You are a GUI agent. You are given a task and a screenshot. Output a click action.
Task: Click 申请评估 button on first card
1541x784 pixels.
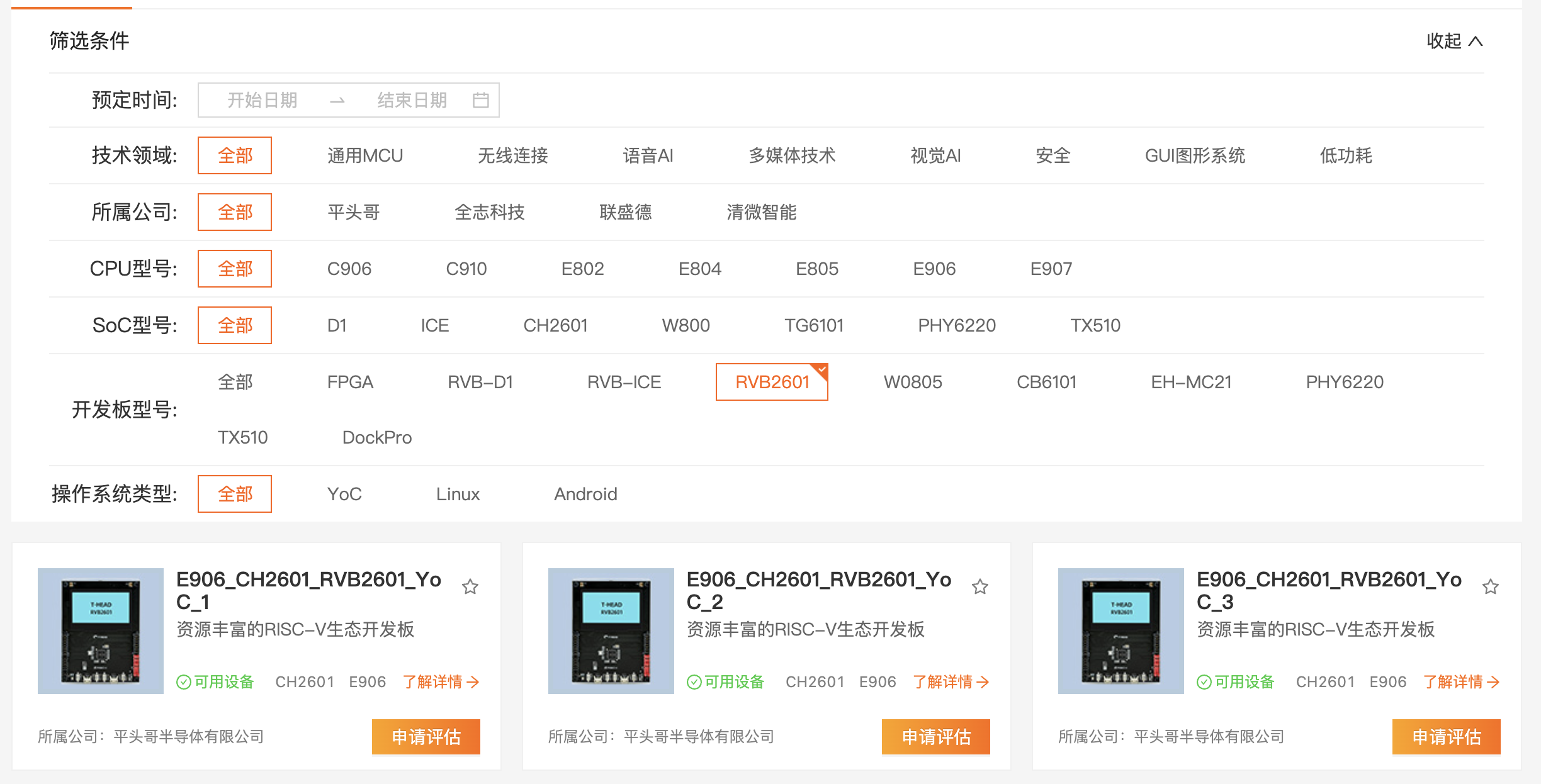point(426,737)
